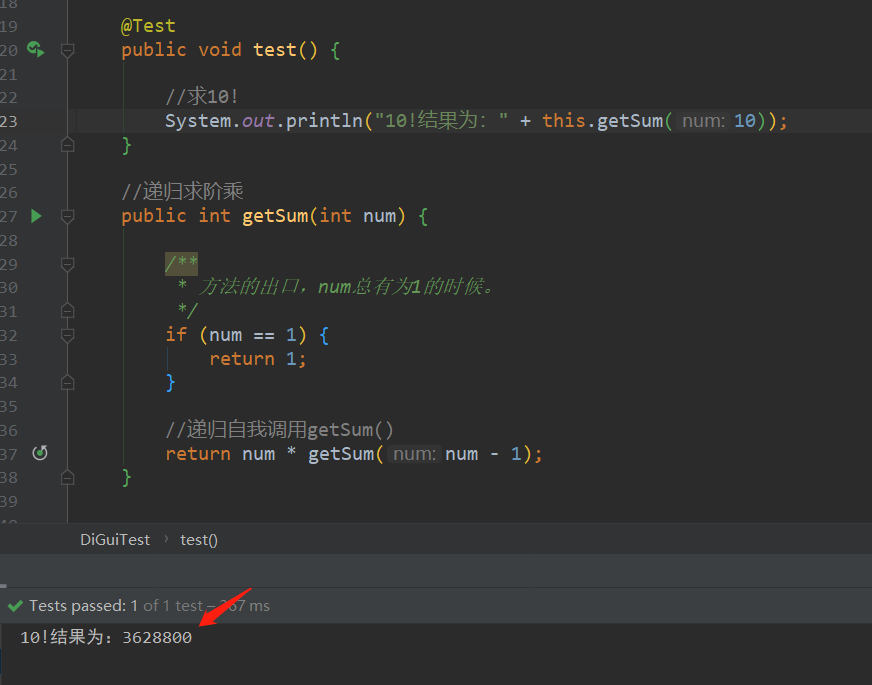This screenshot has width=872, height=685.
Task: Fold the Javadoc comment block start
Action: click(67, 264)
